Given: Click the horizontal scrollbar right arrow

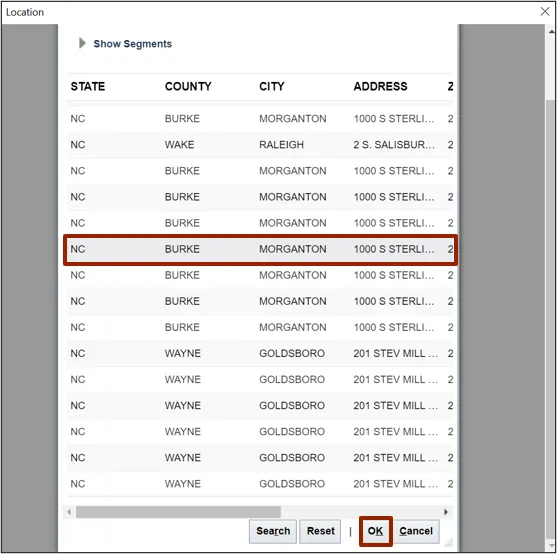Looking at the screenshot, I should tap(446, 512).
